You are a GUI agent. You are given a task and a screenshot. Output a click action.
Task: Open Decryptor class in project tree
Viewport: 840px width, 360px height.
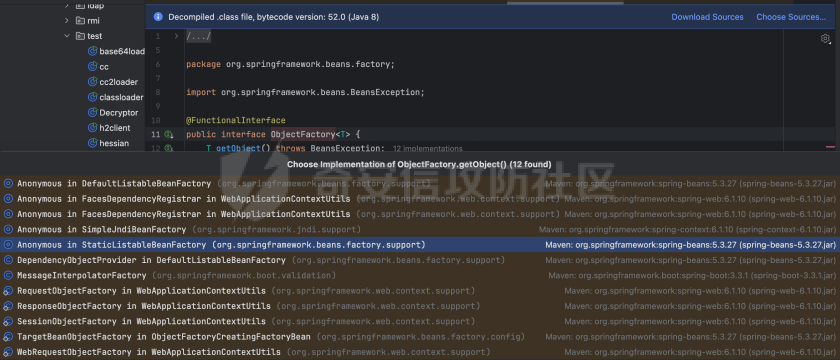tap(118, 112)
